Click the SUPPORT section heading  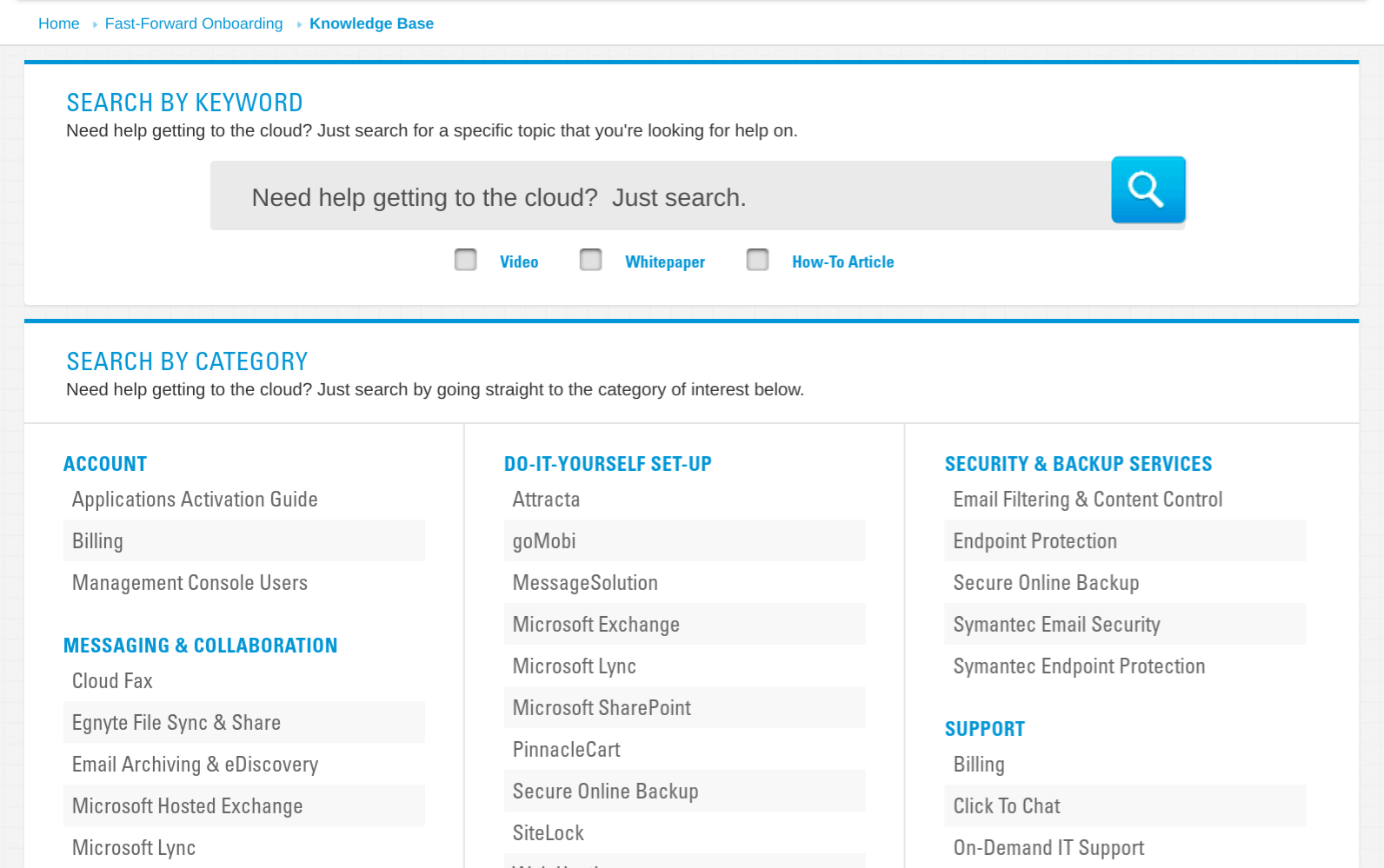[x=985, y=729]
